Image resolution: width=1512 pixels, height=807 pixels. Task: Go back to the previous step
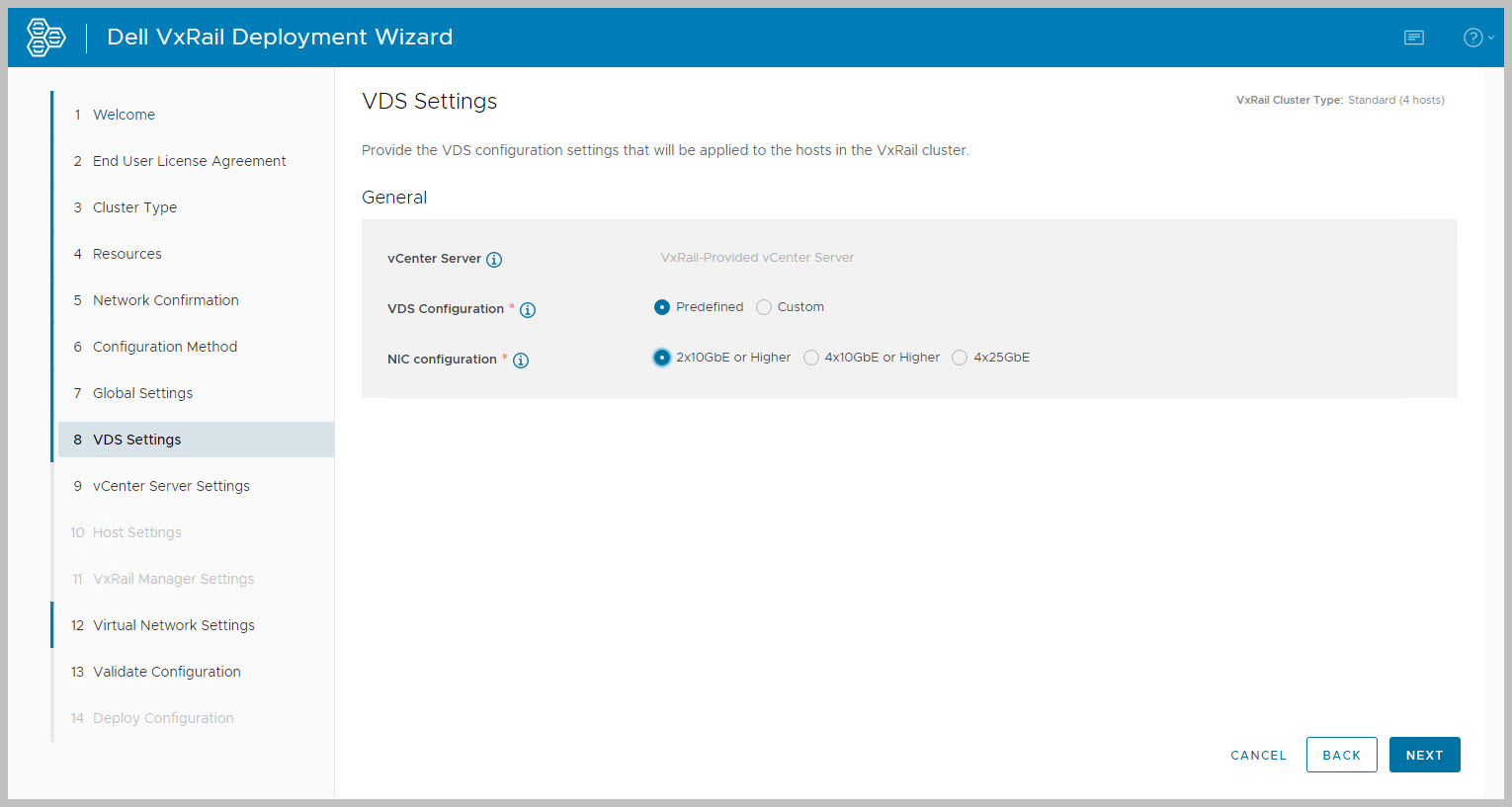[1341, 756]
